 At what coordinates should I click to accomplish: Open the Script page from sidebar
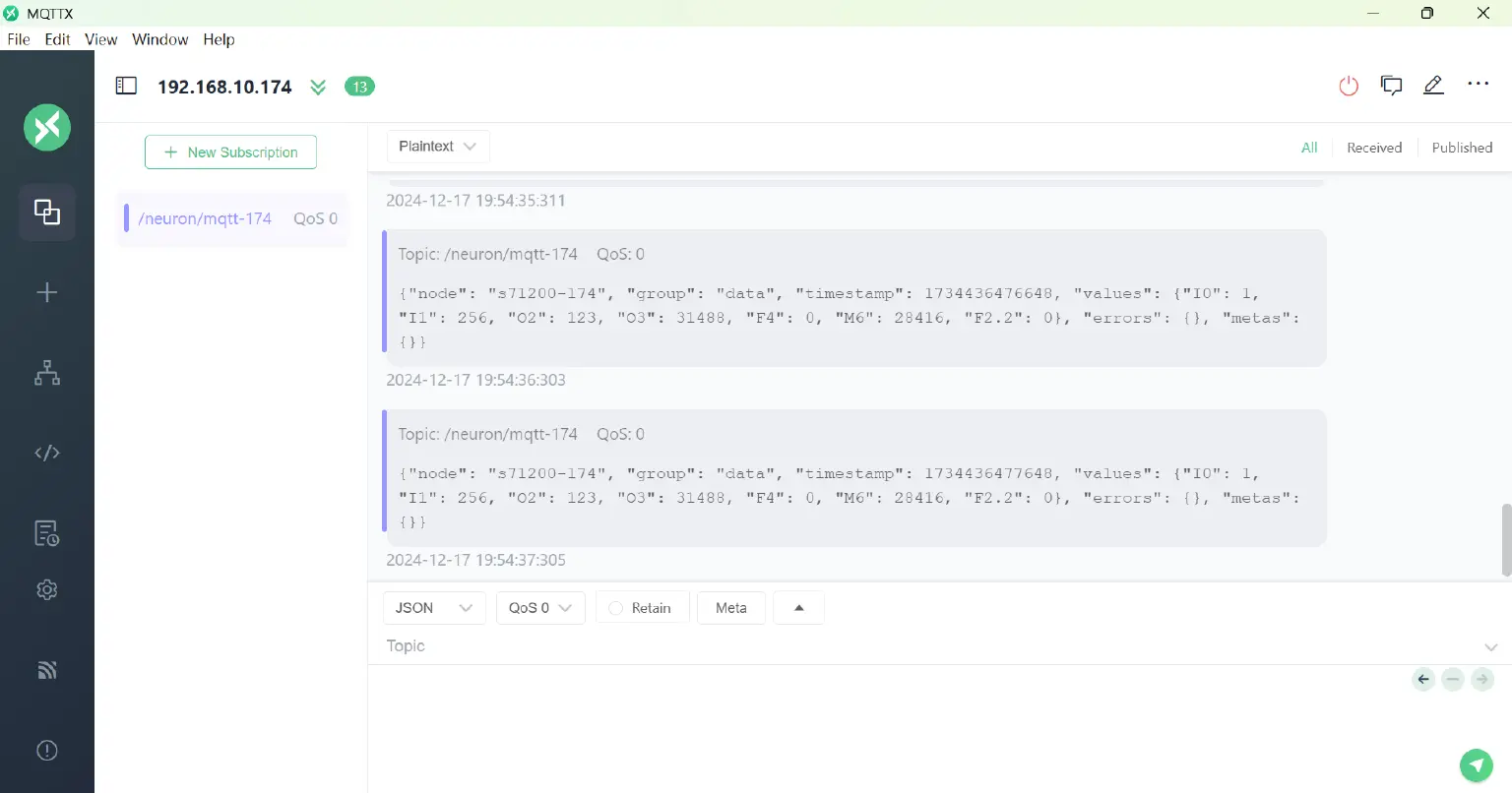point(46,453)
